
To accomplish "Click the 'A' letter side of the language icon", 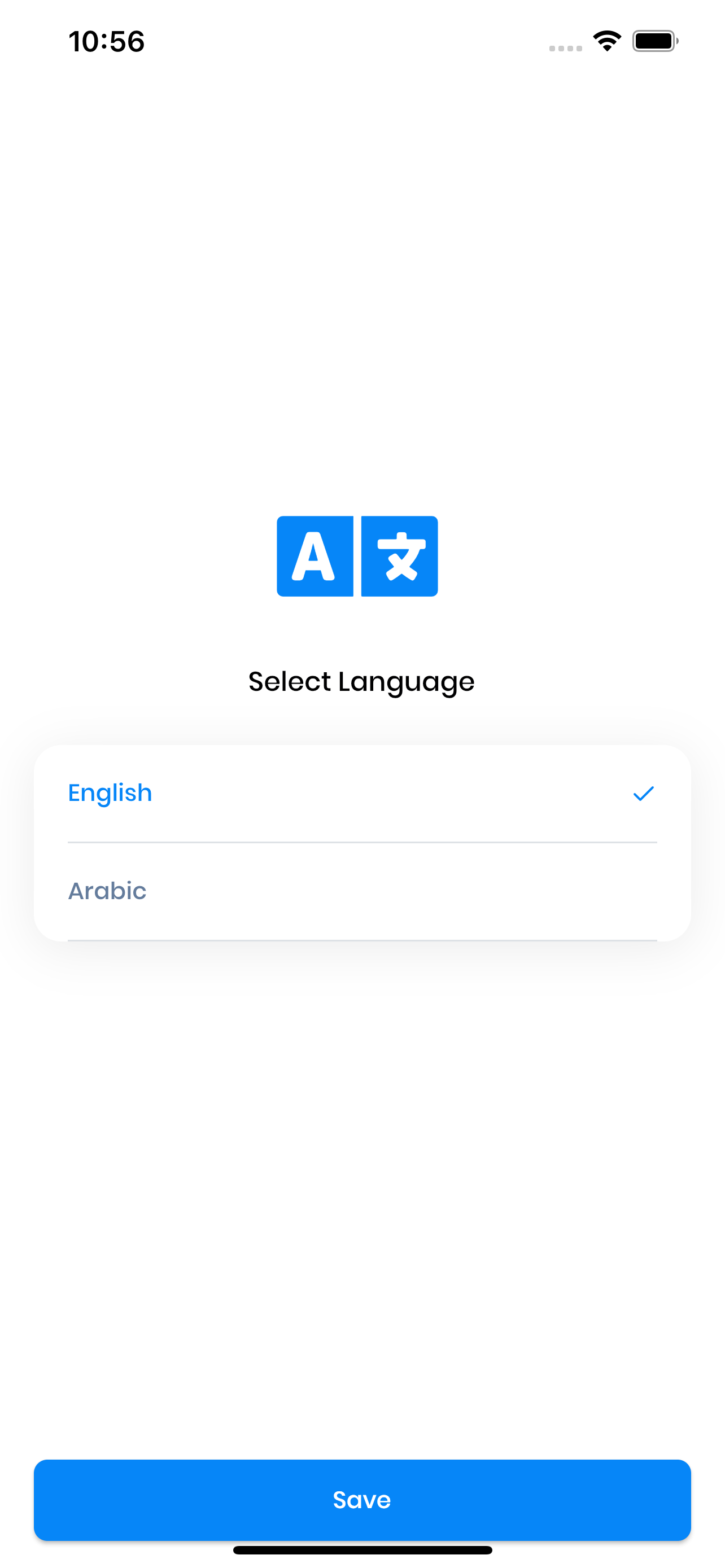I will (315, 556).
